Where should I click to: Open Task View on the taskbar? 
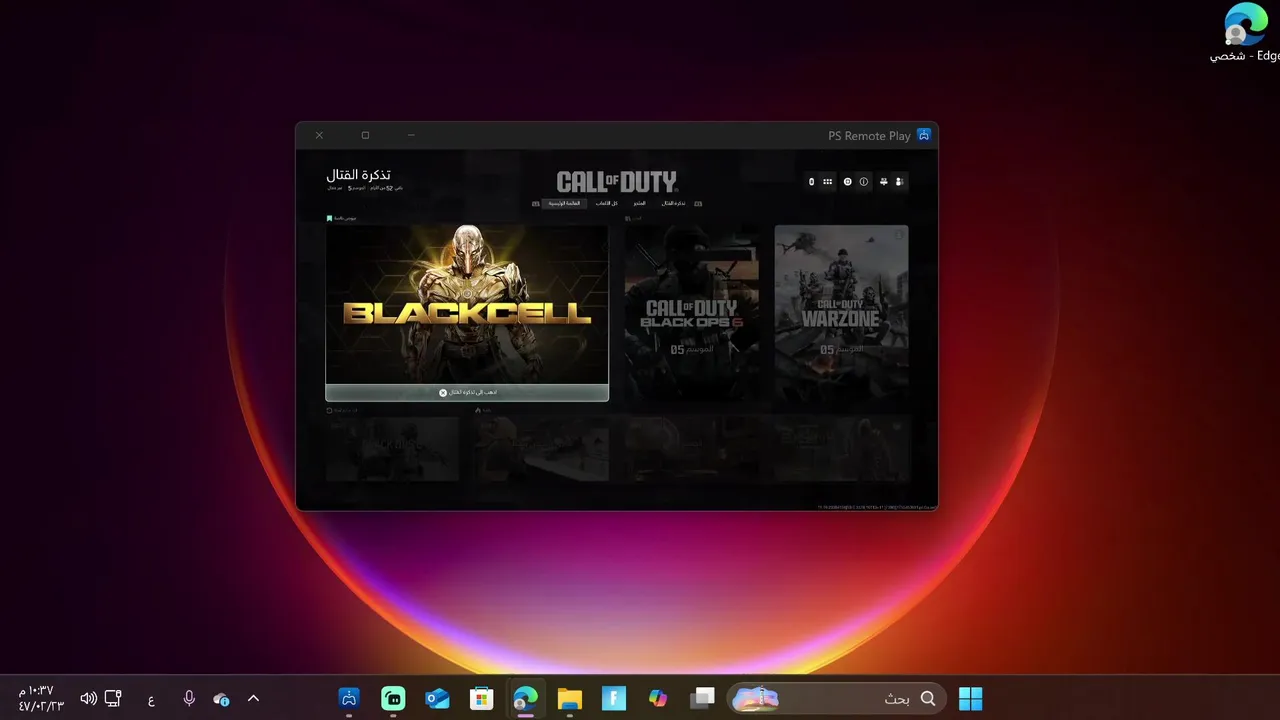[703, 699]
